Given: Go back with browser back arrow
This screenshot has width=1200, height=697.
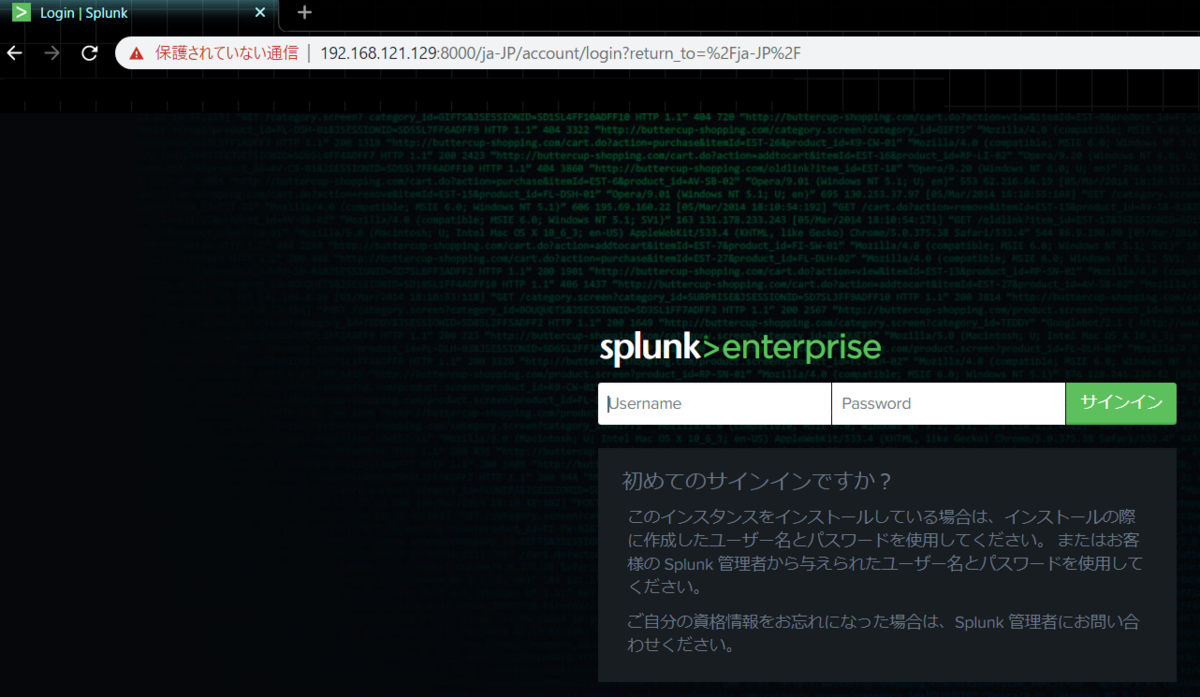Looking at the screenshot, I should click(15, 53).
